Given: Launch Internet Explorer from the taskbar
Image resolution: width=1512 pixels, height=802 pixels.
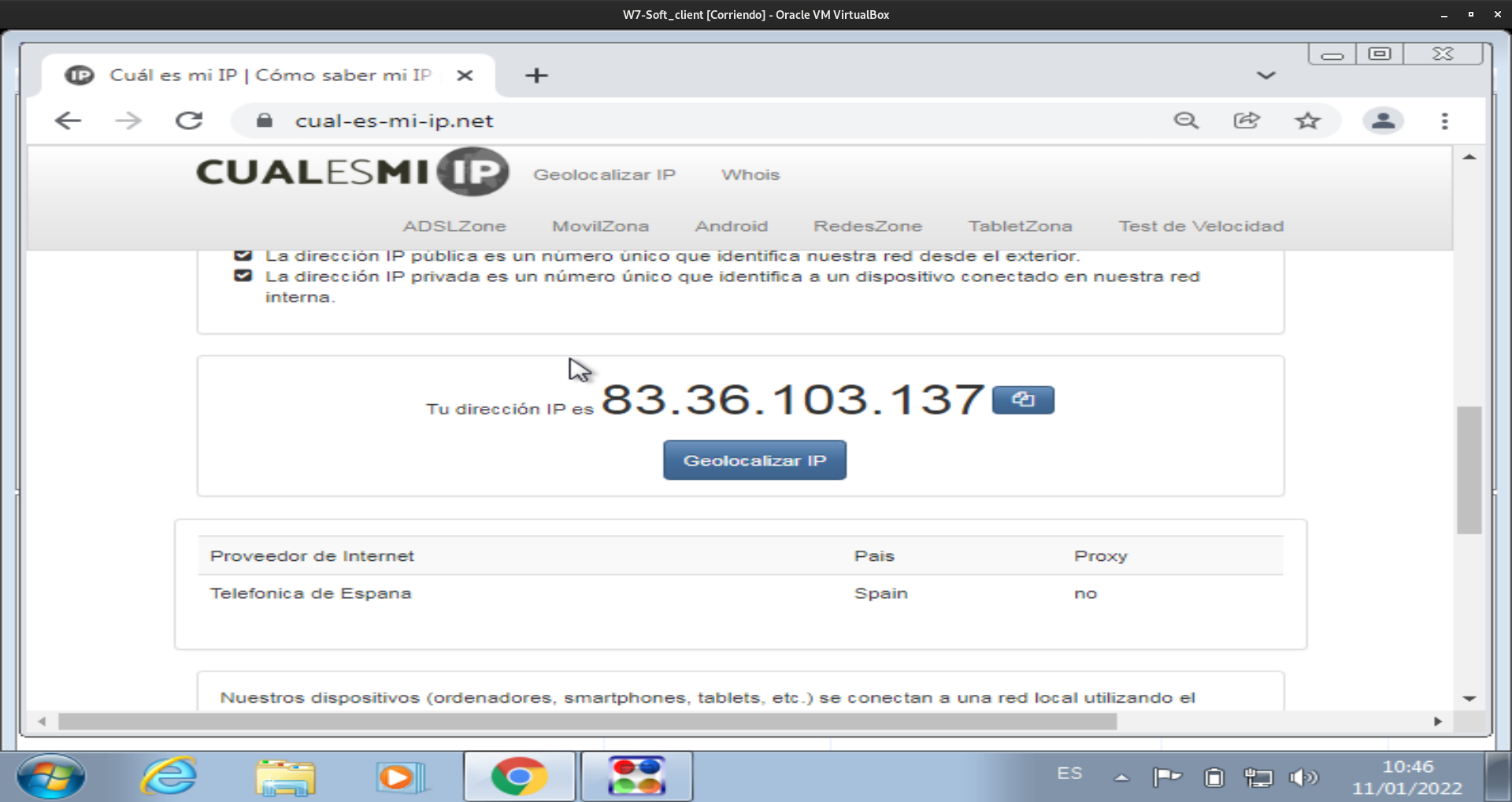Looking at the screenshot, I should tap(168, 777).
